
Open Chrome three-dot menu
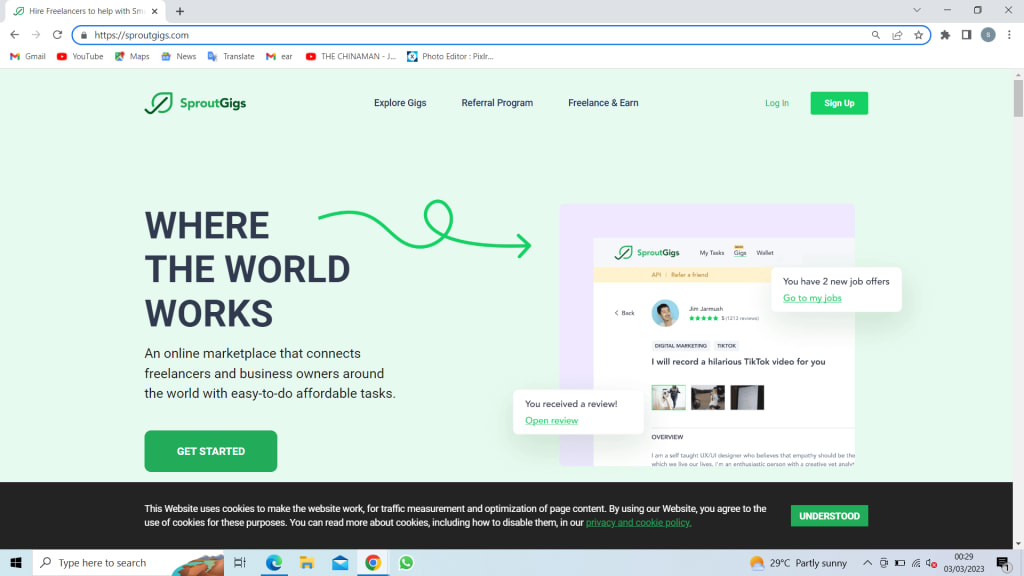tap(1009, 35)
